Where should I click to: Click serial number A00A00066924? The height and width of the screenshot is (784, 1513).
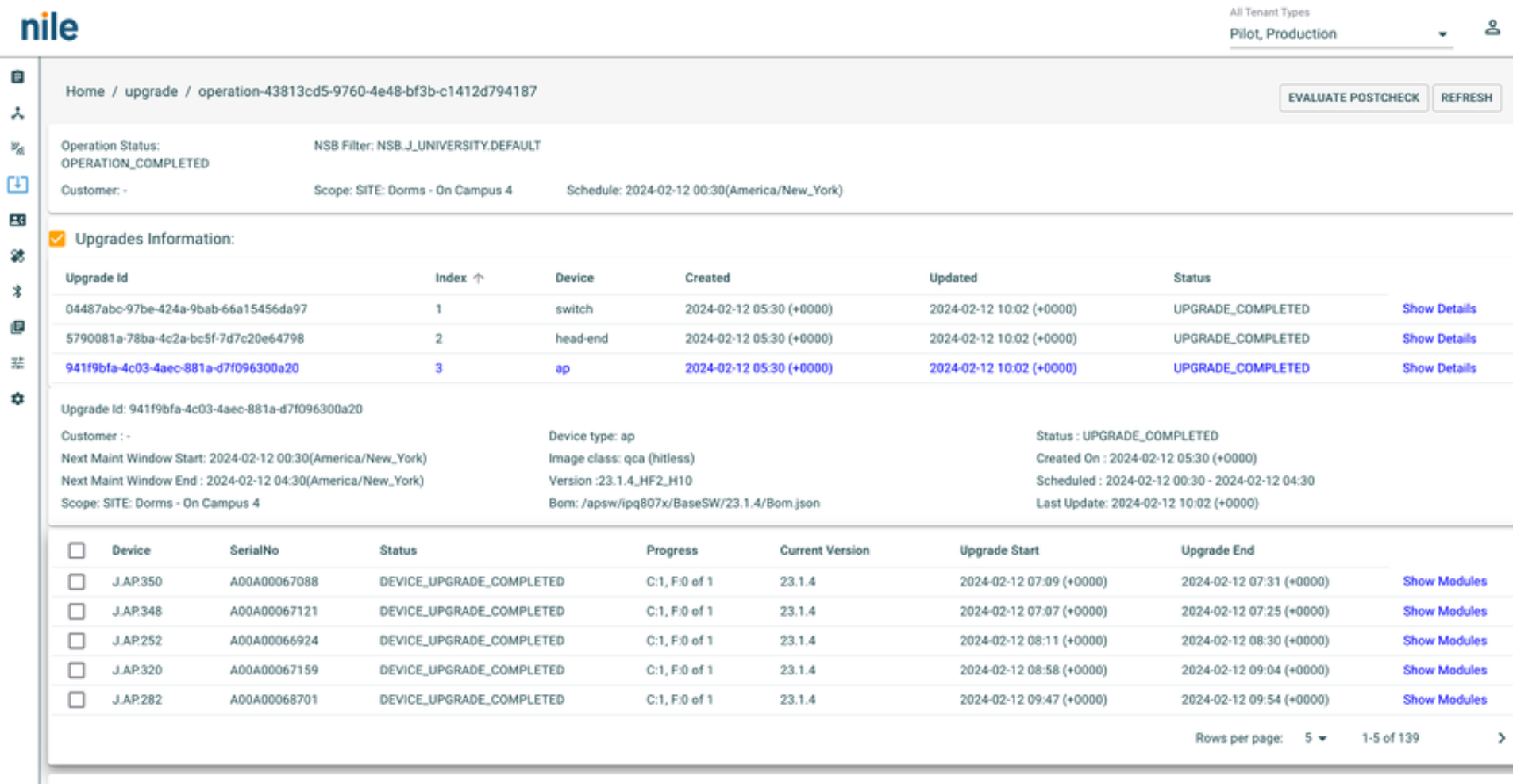pos(274,640)
